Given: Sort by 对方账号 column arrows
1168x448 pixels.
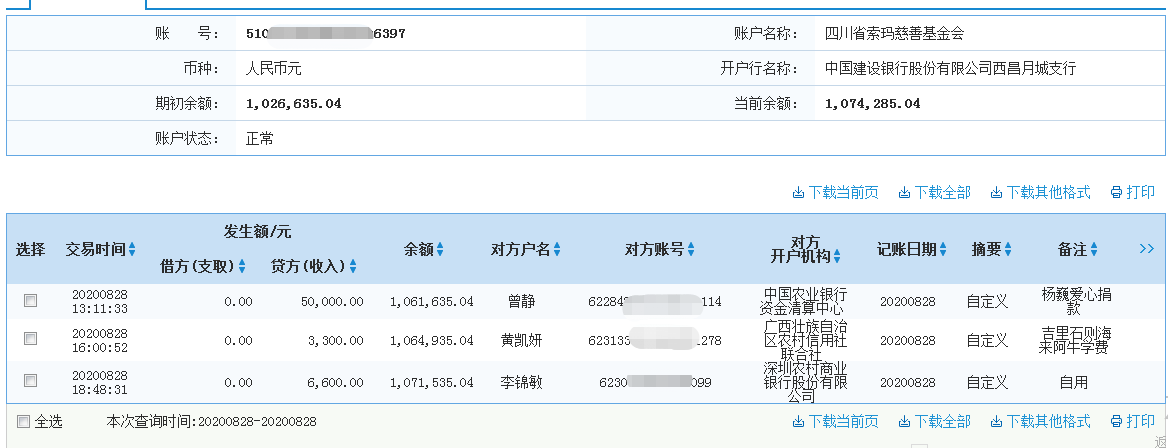Looking at the screenshot, I should pos(691,250).
